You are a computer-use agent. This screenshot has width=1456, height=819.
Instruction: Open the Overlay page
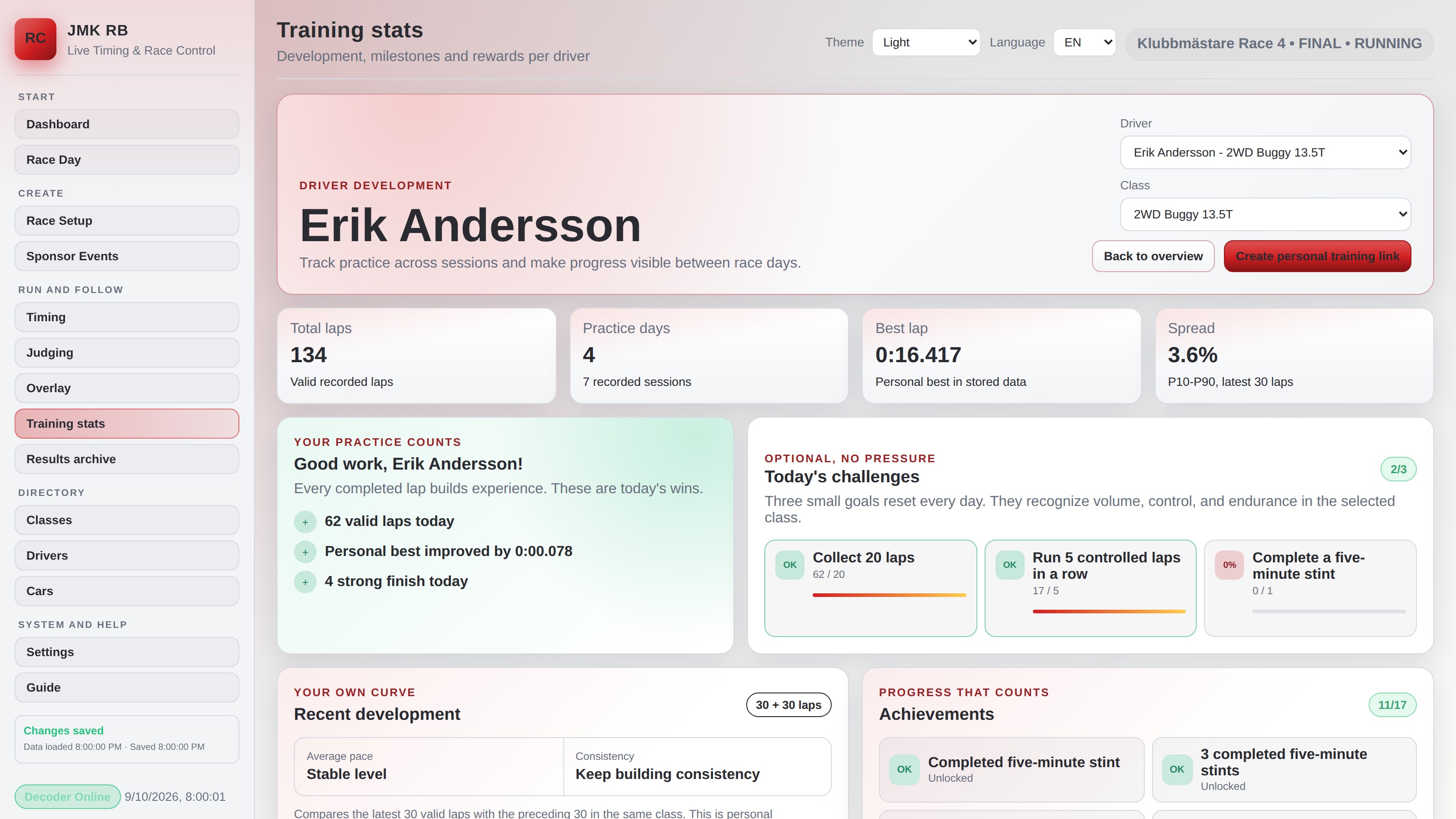(126, 388)
